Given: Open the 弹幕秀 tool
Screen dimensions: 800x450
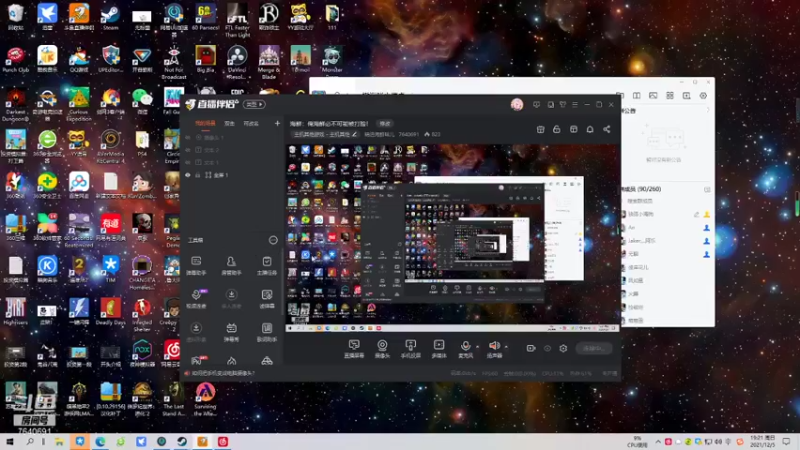Looking at the screenshot, I should tap(231, 332).
